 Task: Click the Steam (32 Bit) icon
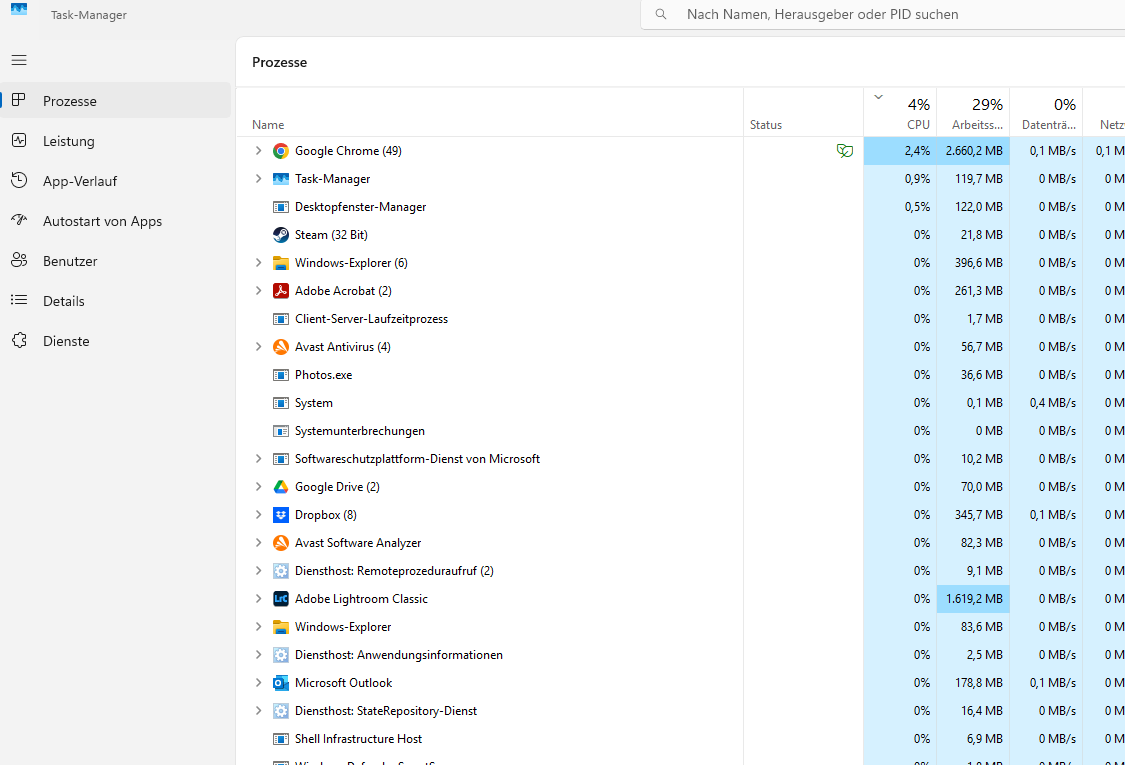[281, 235]
